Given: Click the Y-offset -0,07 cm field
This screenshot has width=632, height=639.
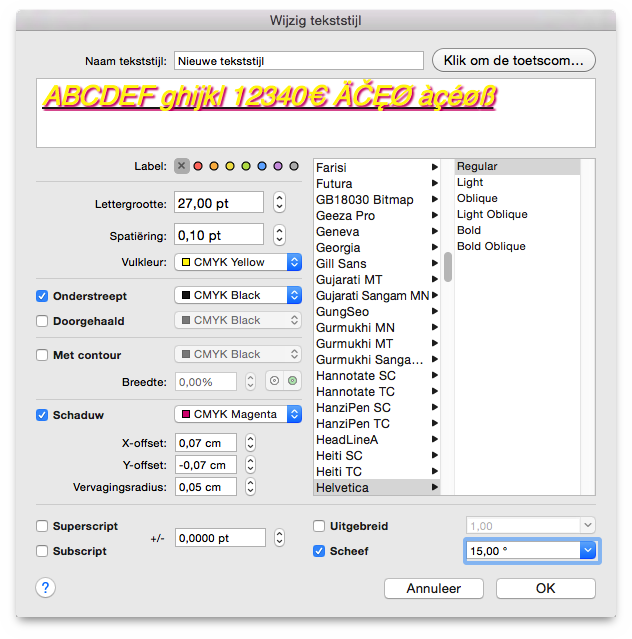Looking at the screenshot, I should (206, 465).
